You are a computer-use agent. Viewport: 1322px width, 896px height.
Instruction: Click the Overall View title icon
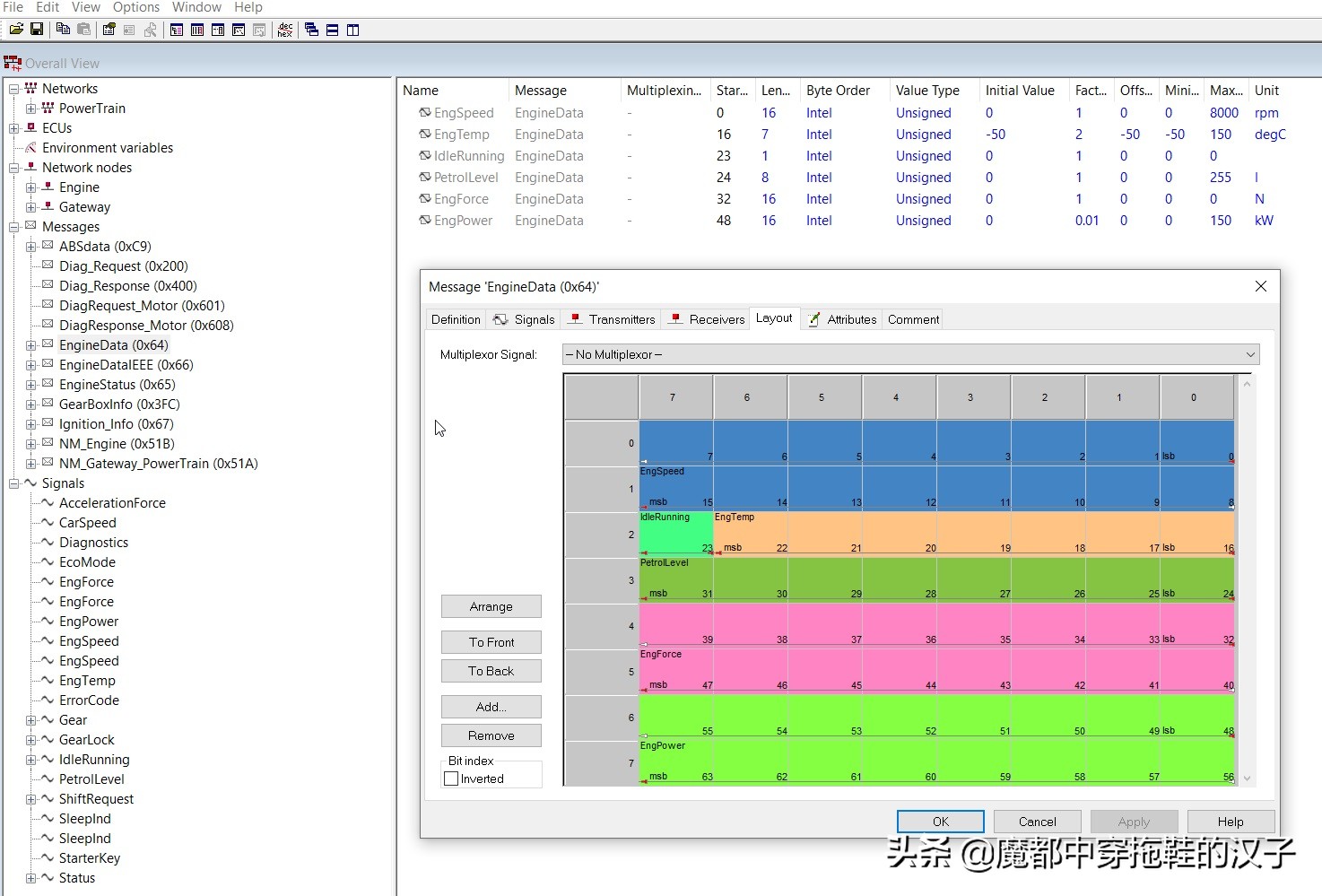click(13, 63)
